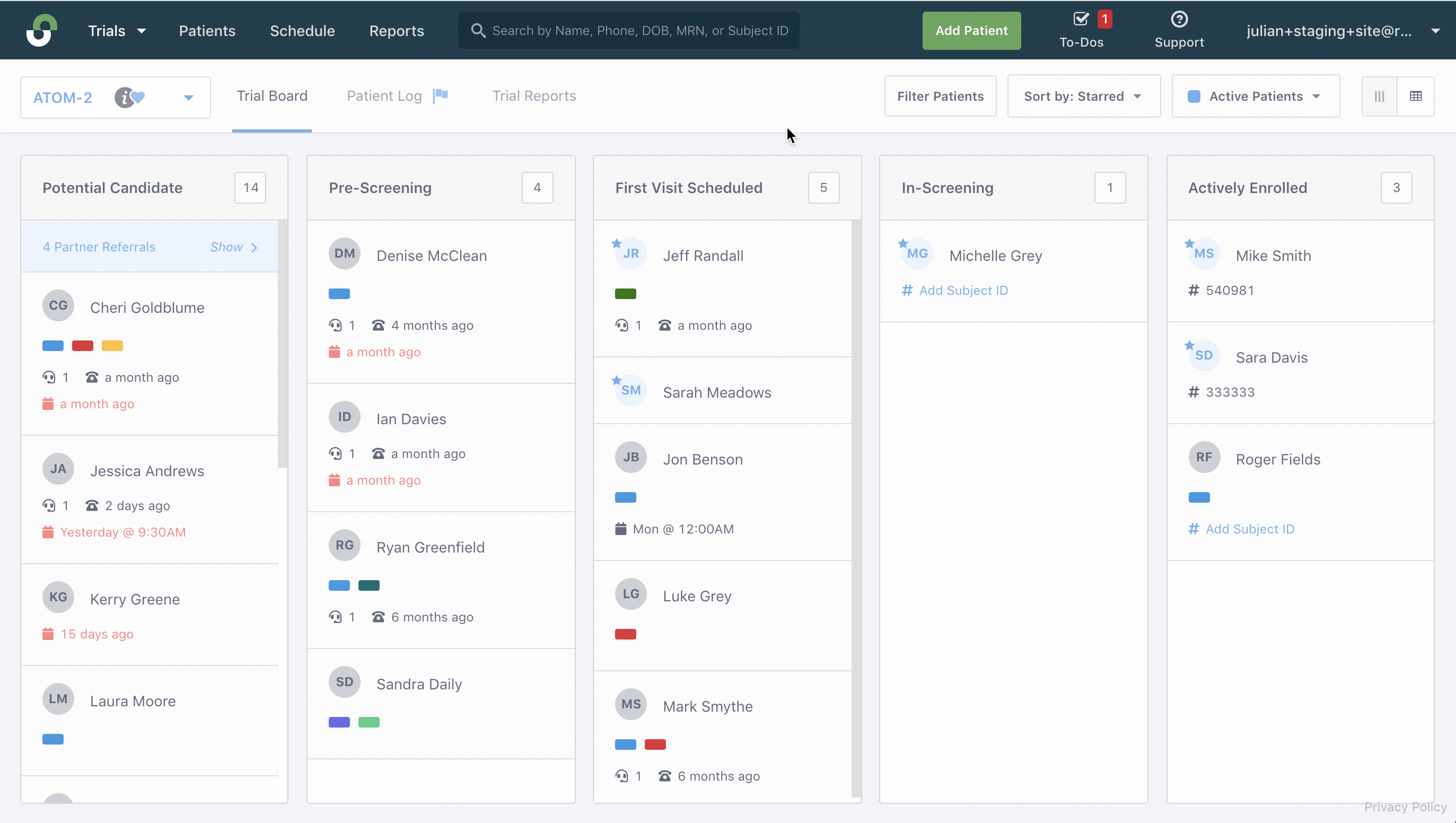This screenshot has height=823, width=1456.
Task: Open the Schedule menu item
Action: point(302,31)
